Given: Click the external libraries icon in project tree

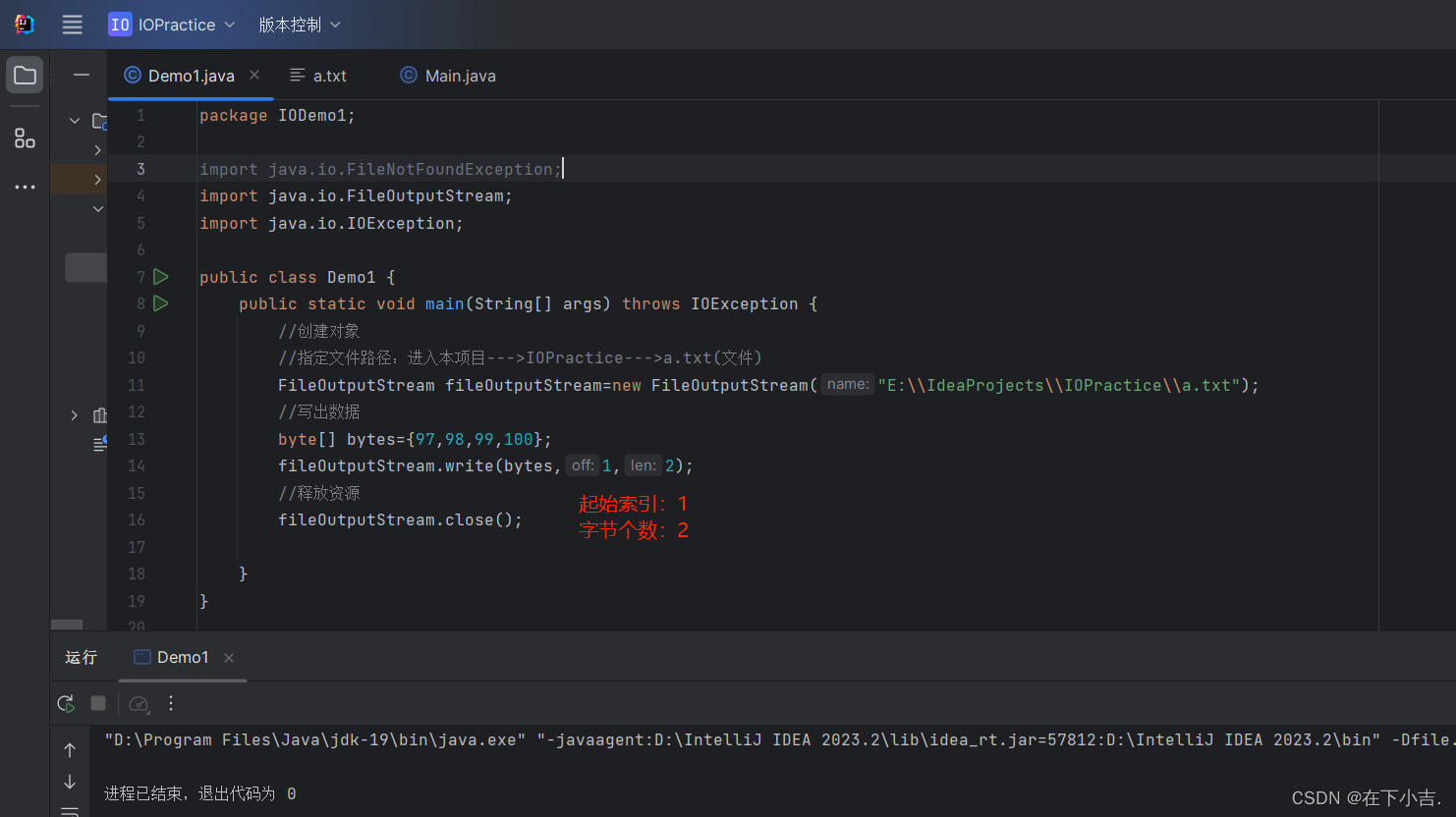Looking at the screenshot, I should point(99,415).
